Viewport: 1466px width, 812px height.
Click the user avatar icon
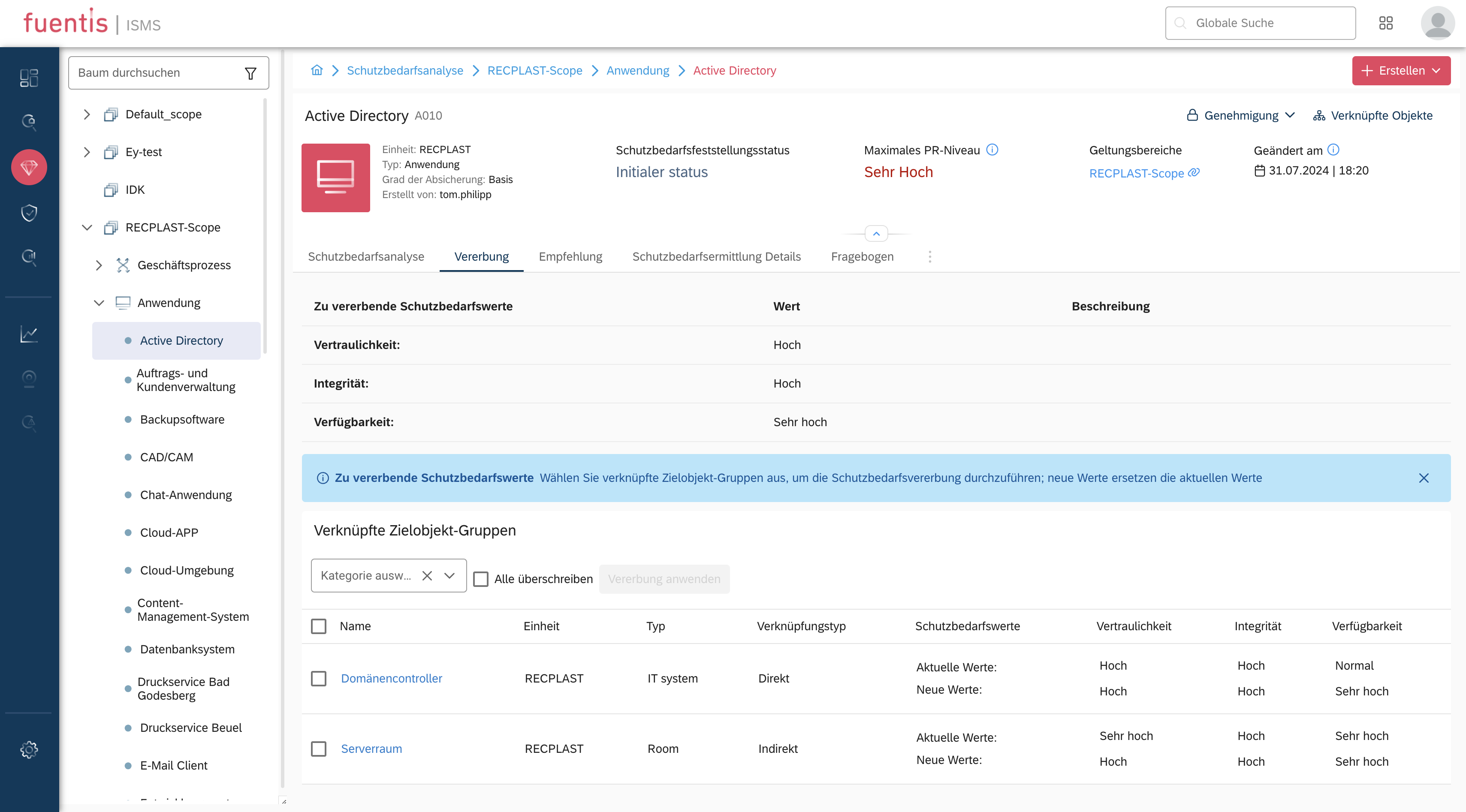[1437, 23]
